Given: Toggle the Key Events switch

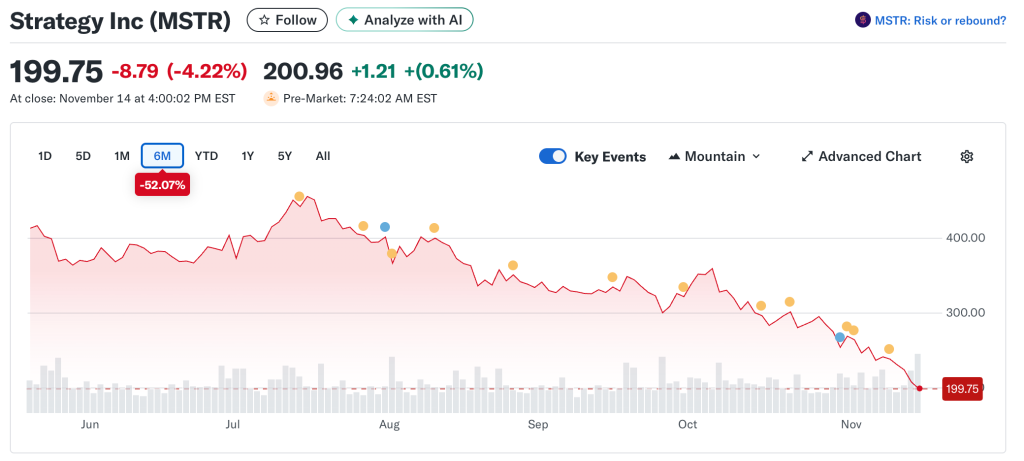Looking at the screenshot, I should 552,157.
